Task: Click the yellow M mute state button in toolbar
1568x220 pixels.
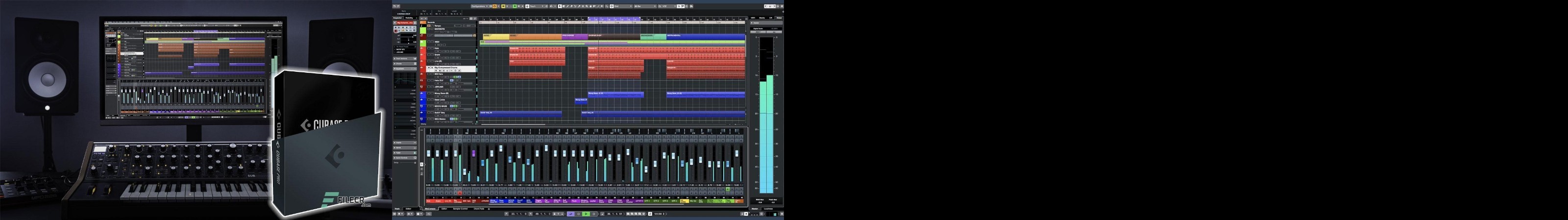Action: (x=503, y=6)
